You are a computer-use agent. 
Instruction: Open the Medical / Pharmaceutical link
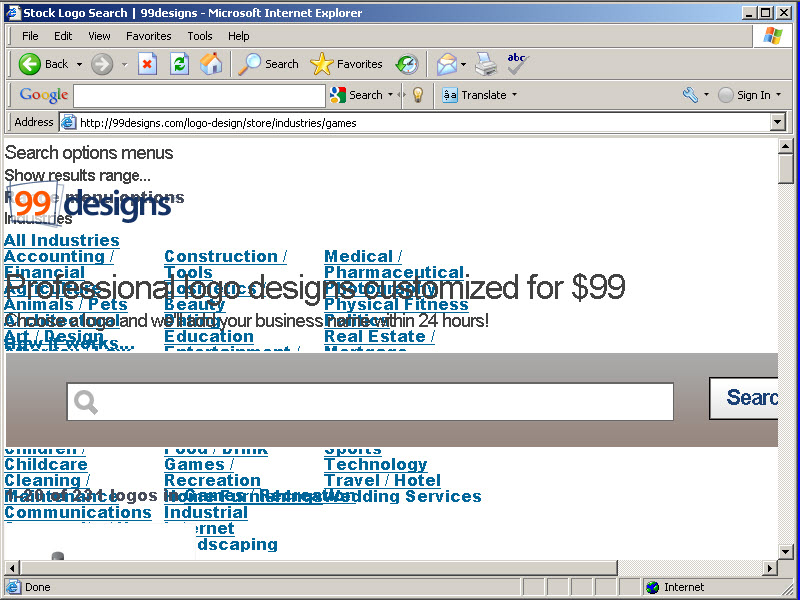click(x=394, y=264)
